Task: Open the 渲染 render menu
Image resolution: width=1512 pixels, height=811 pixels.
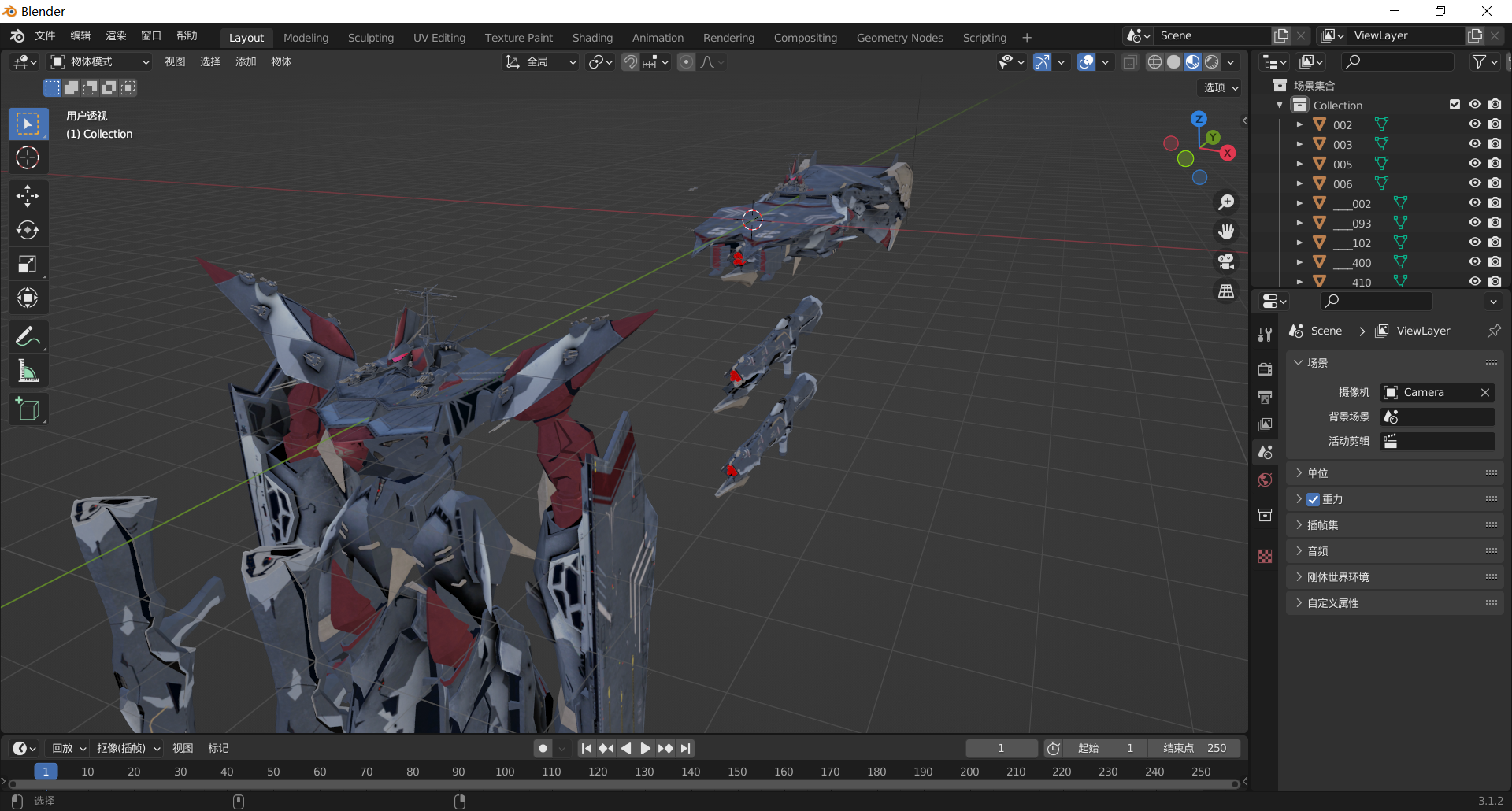Action: pos(116,36)
